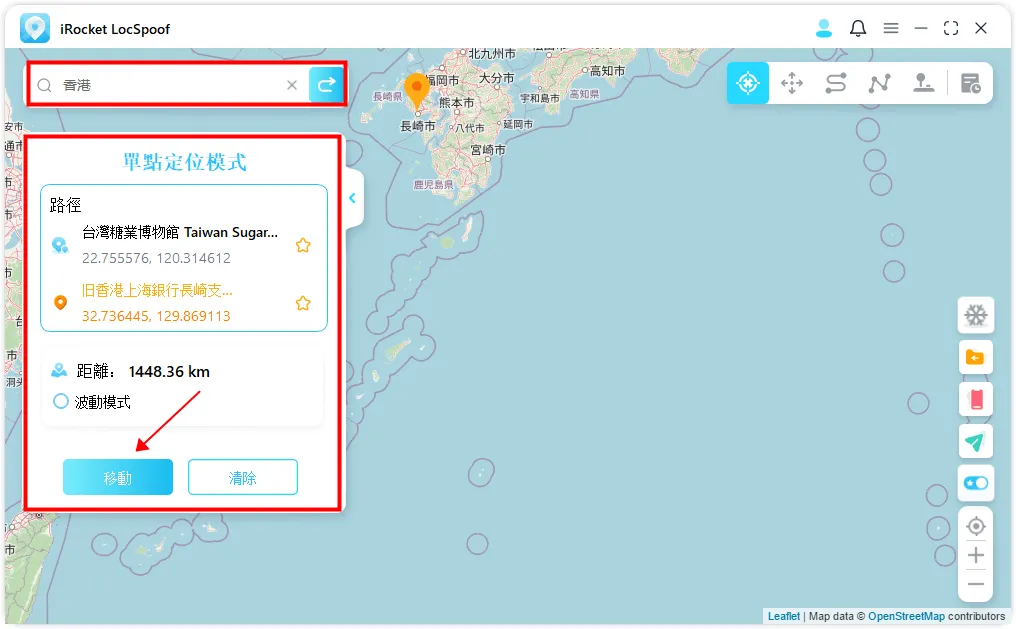This screenshot has width=1016, height=629.
Task: Click the 1448.36 km distance value
Action: [x=169, y=371]
